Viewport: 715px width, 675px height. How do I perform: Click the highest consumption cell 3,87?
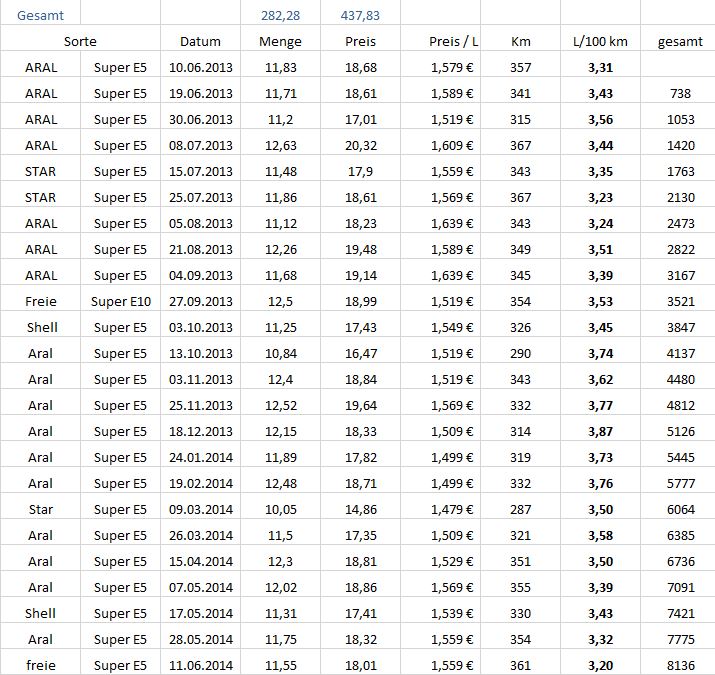click(x=600, y=431)
